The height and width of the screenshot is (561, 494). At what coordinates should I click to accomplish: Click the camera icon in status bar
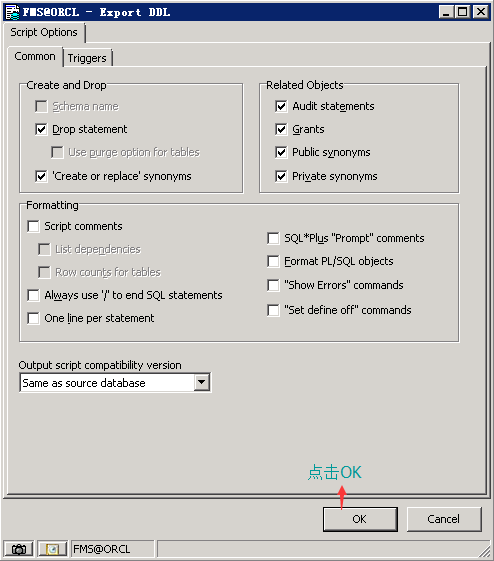point(19,549)
